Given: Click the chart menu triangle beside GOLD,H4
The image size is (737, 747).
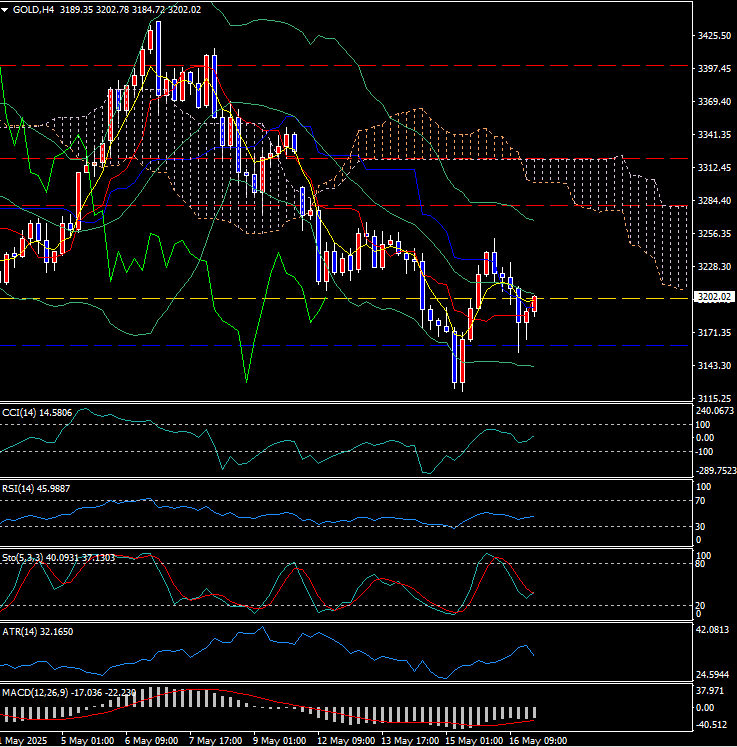Looking at the screenshot, I should pos(4,10).
